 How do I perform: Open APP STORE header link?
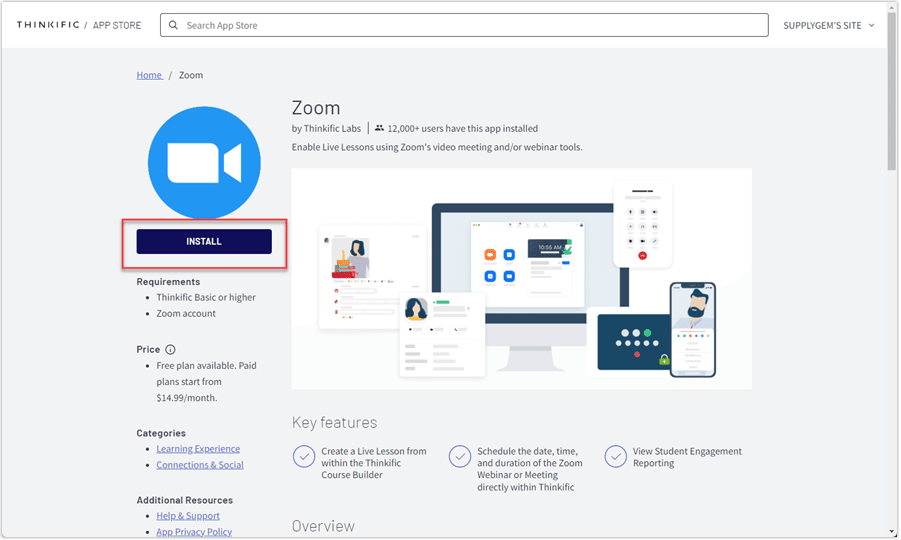pyautogui.click(x=117, y=25)
